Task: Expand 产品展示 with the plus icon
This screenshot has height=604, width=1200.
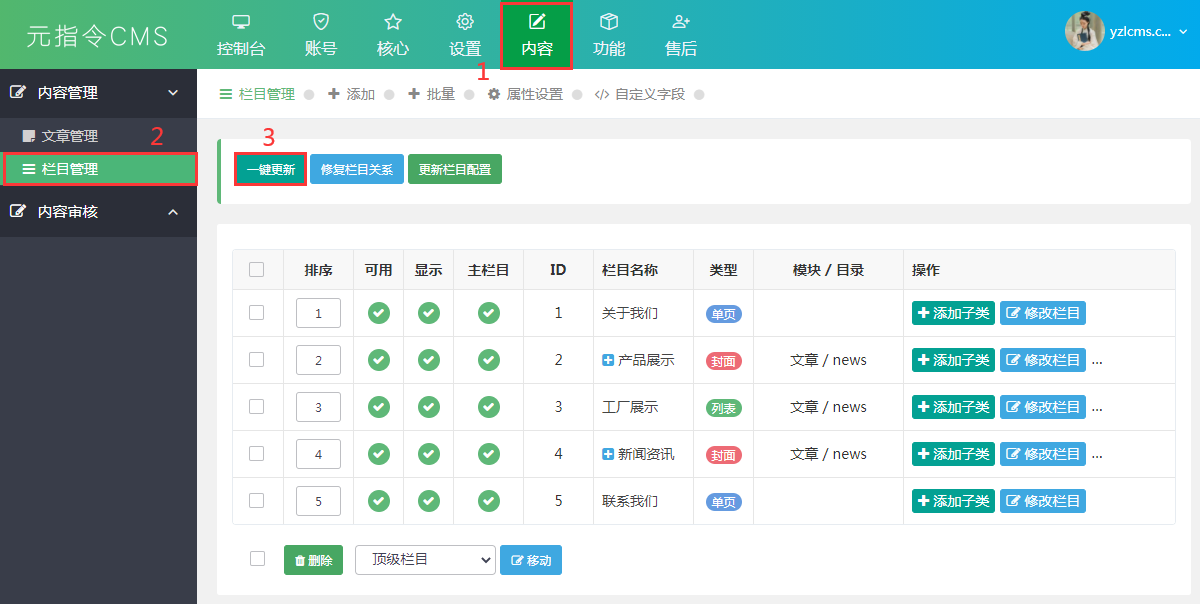Action: point(608,360)
